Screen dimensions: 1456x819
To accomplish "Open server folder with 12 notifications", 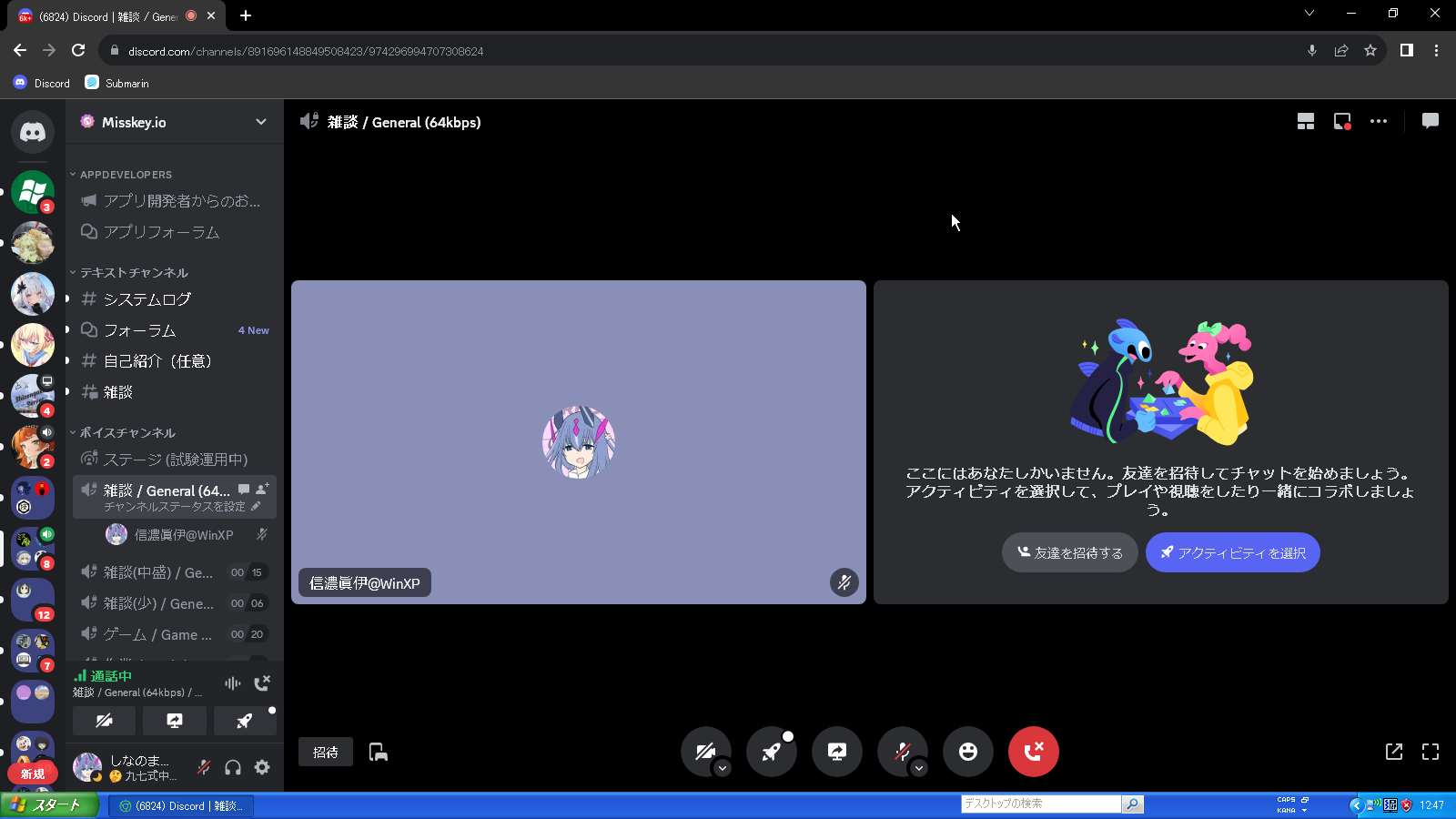I will coord(33,600).
